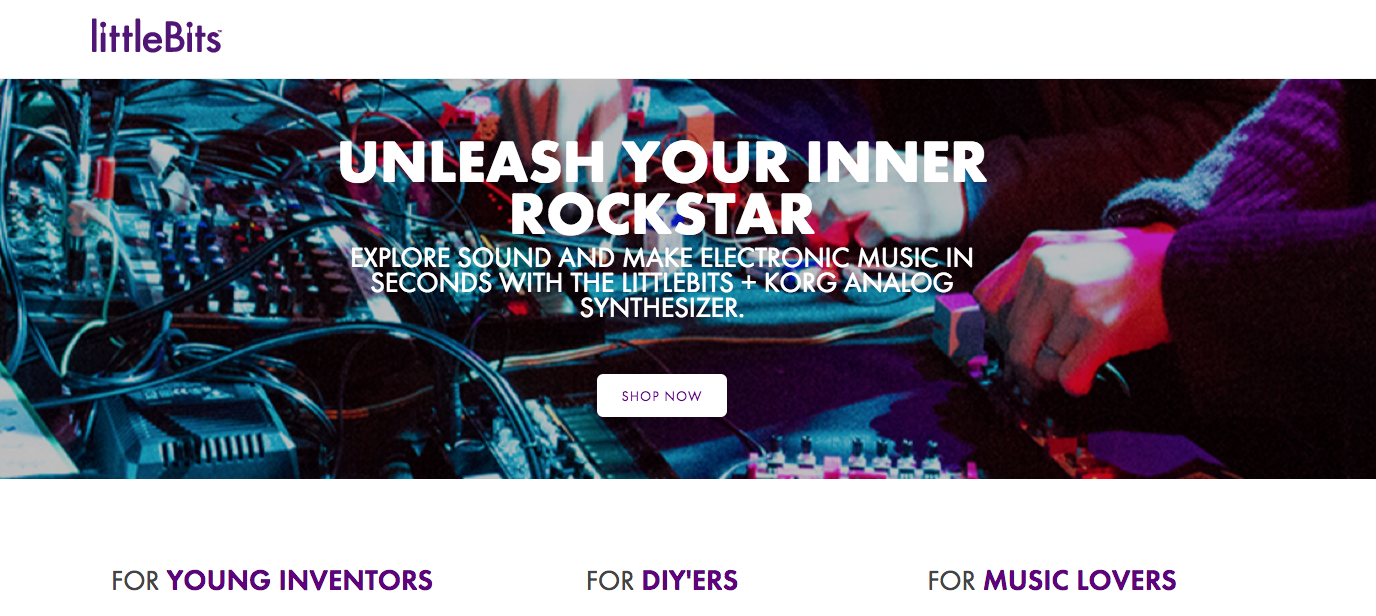This screenshot has height=616, width=1376.
Task: Click the Shop Now button
Action: point(662,396)
